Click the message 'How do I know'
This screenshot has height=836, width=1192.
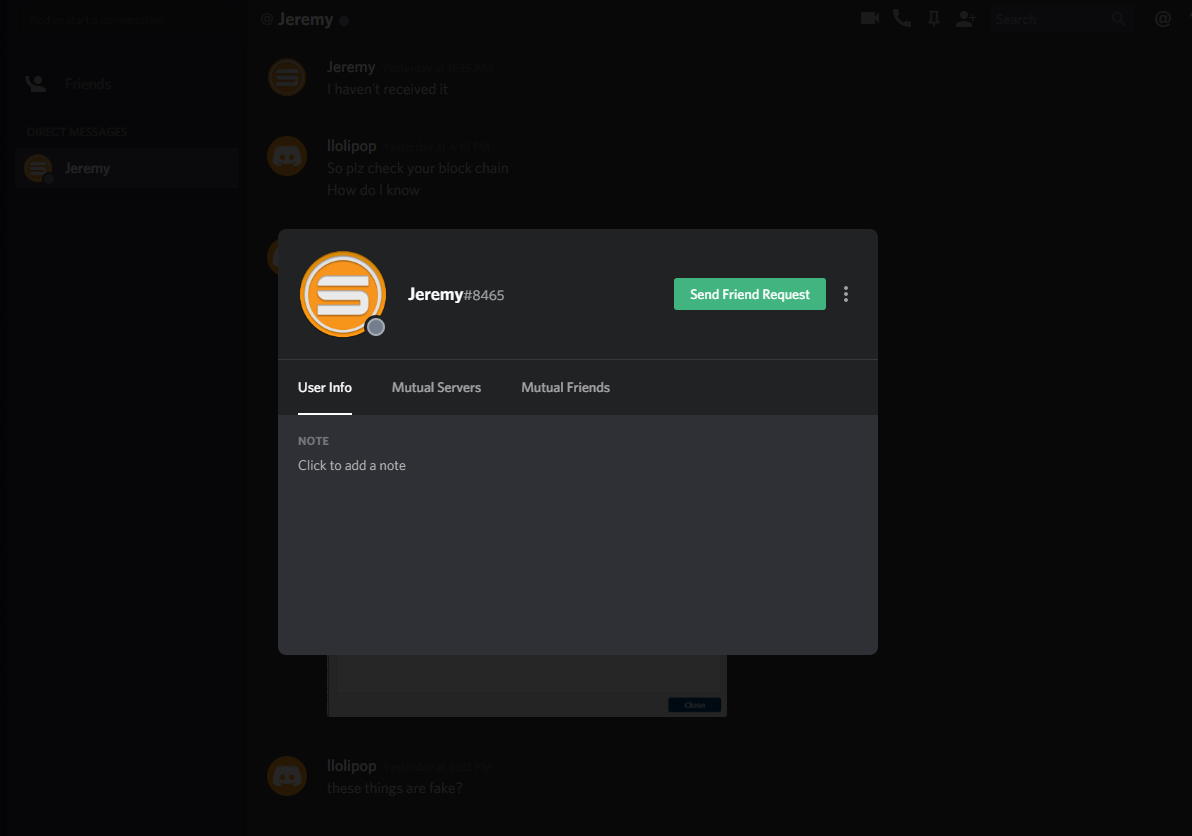(373, 190)
